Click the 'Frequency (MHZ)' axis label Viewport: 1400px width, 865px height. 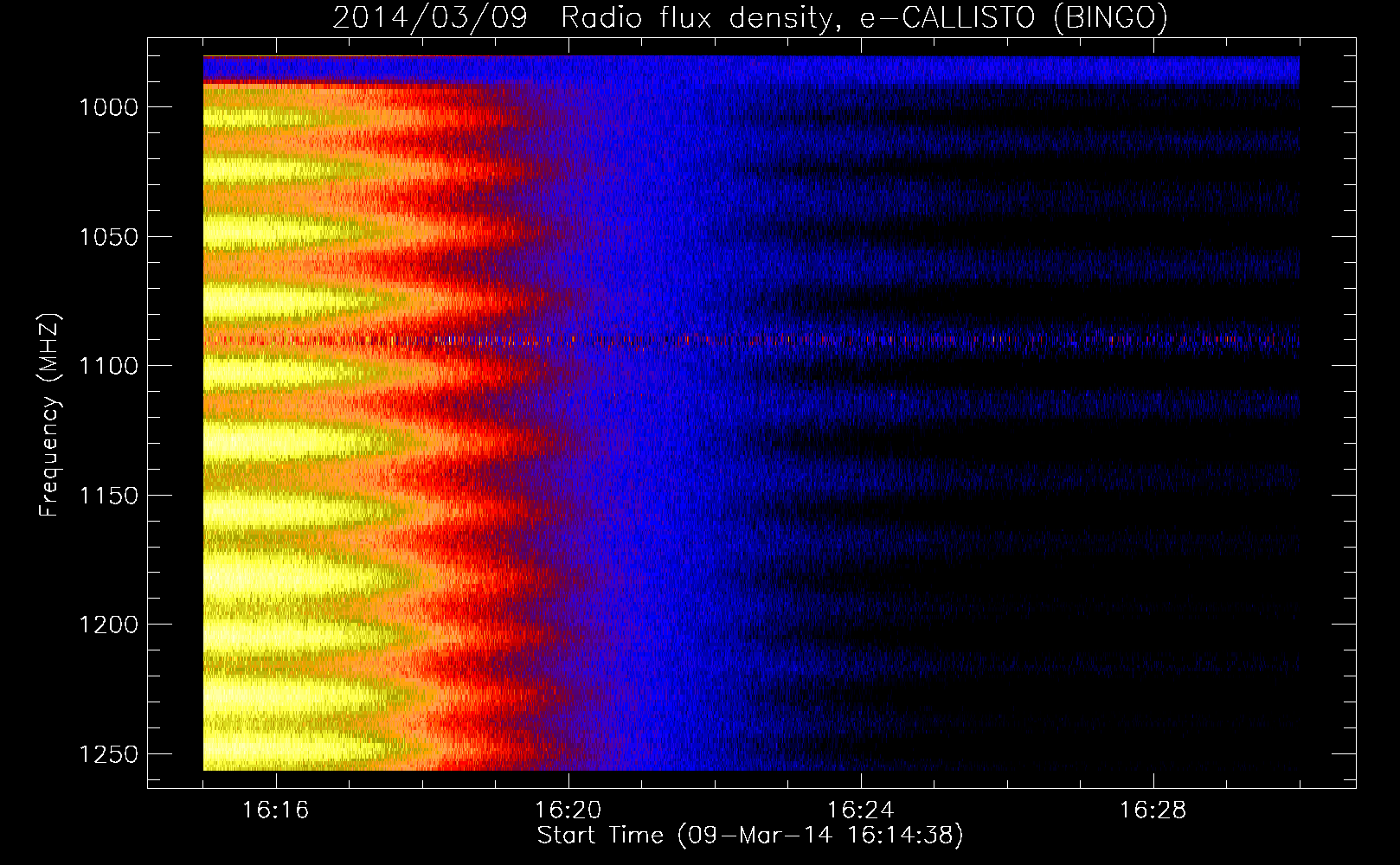coord(50,415)
